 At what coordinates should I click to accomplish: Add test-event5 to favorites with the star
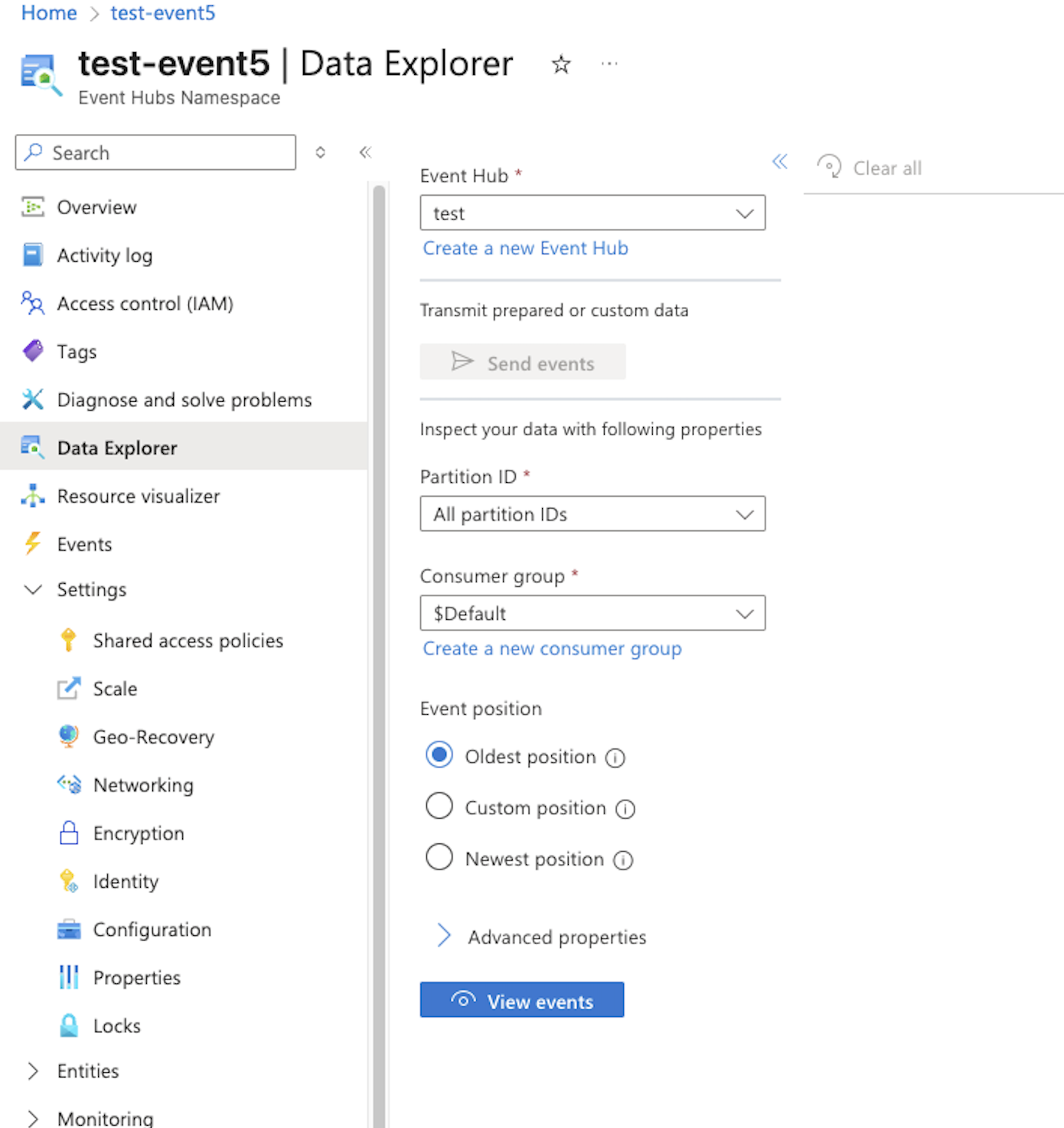(x=561, y=64)
